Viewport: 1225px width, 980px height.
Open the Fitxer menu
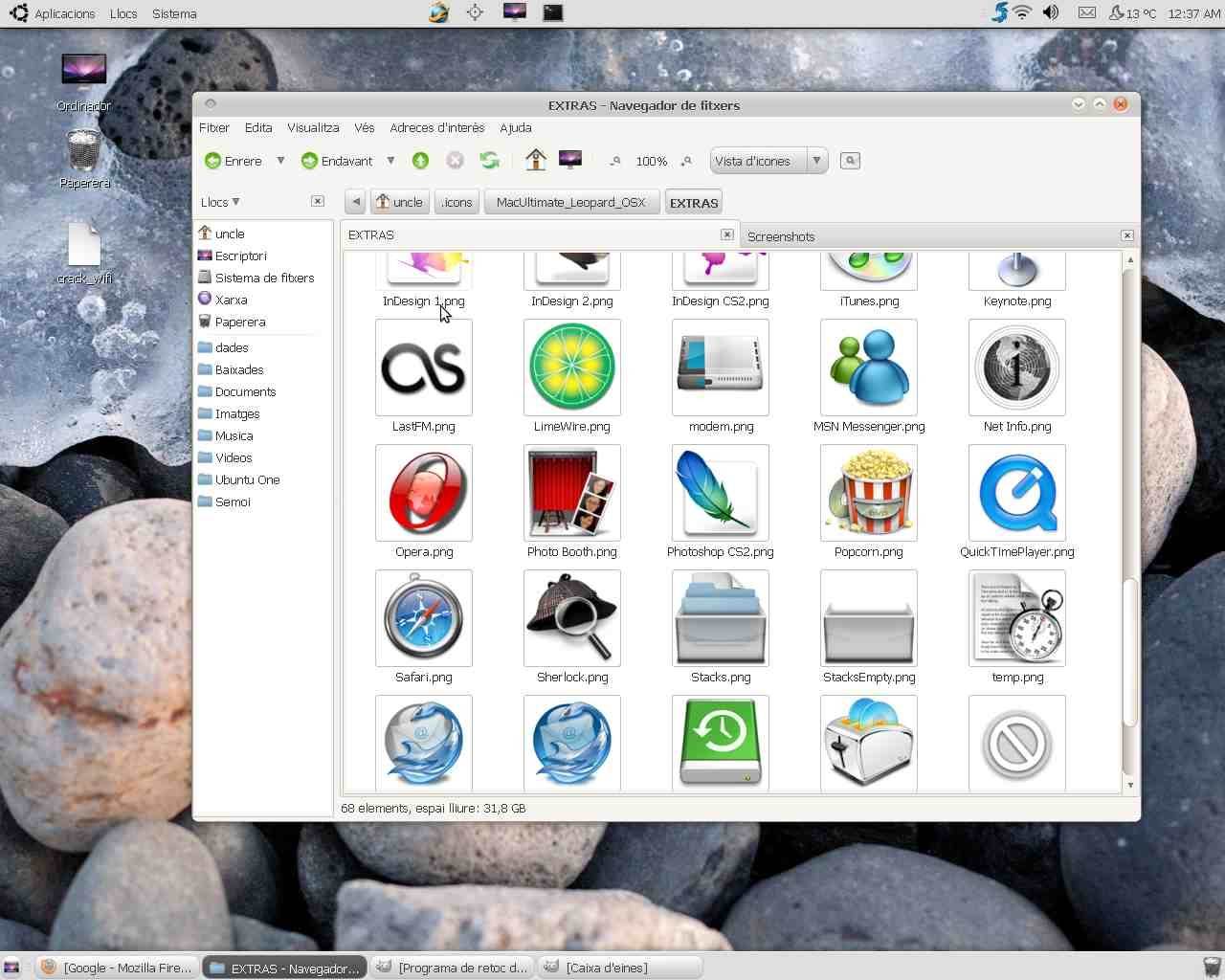[x=214, y=127]
